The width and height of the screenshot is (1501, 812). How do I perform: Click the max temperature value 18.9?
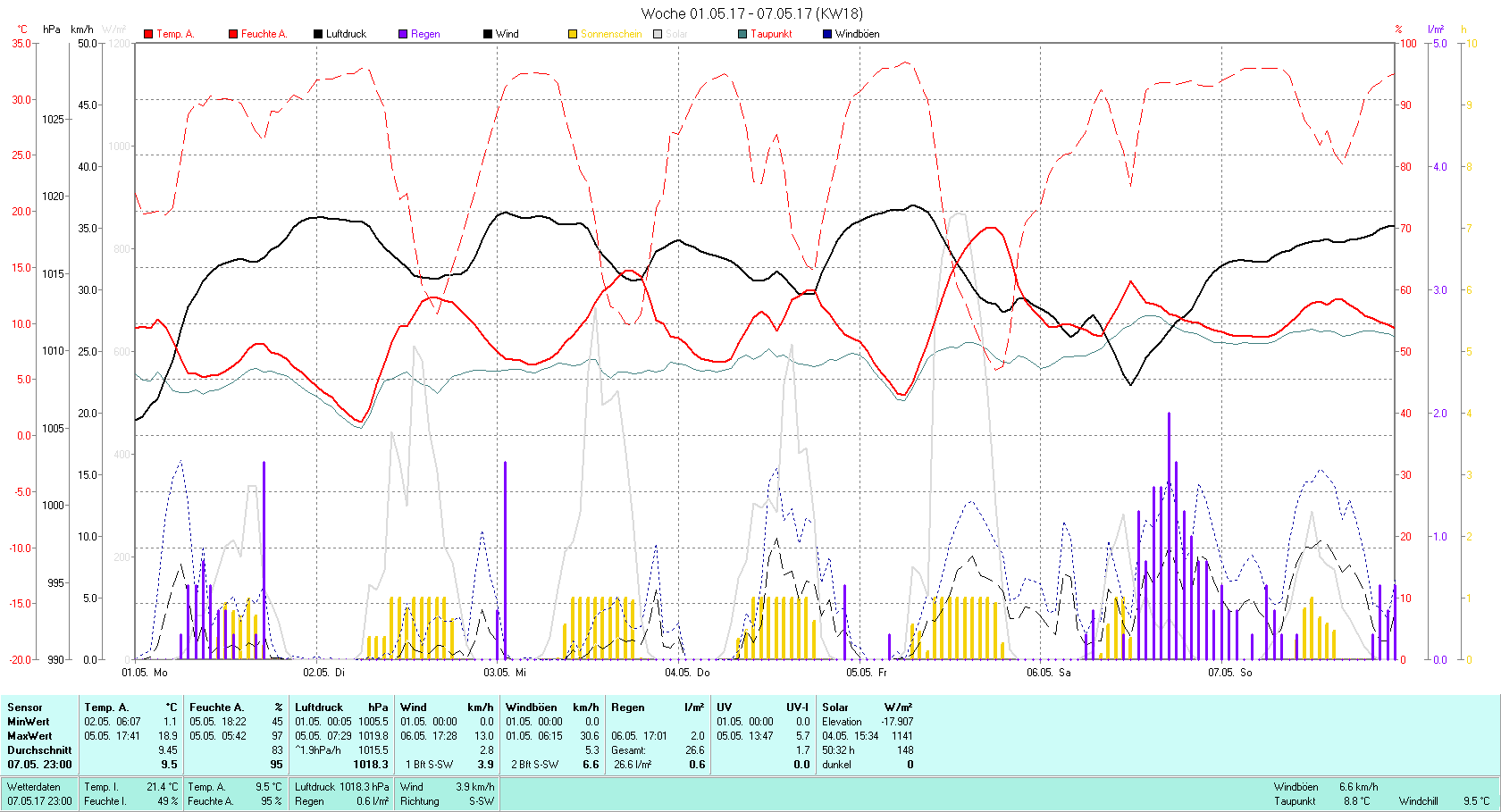pyautogui.click(x=168, y=736)
